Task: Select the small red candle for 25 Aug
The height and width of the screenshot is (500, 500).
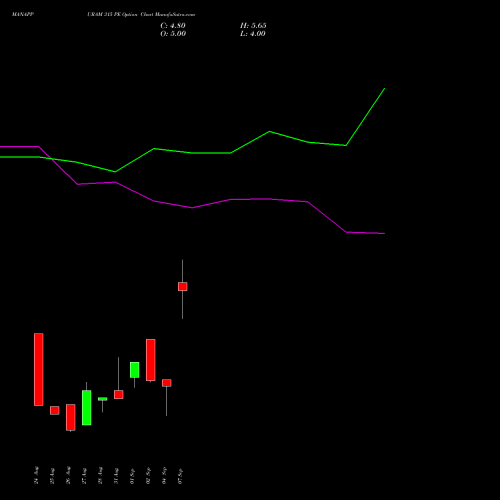Action: [x=55, y=410]
